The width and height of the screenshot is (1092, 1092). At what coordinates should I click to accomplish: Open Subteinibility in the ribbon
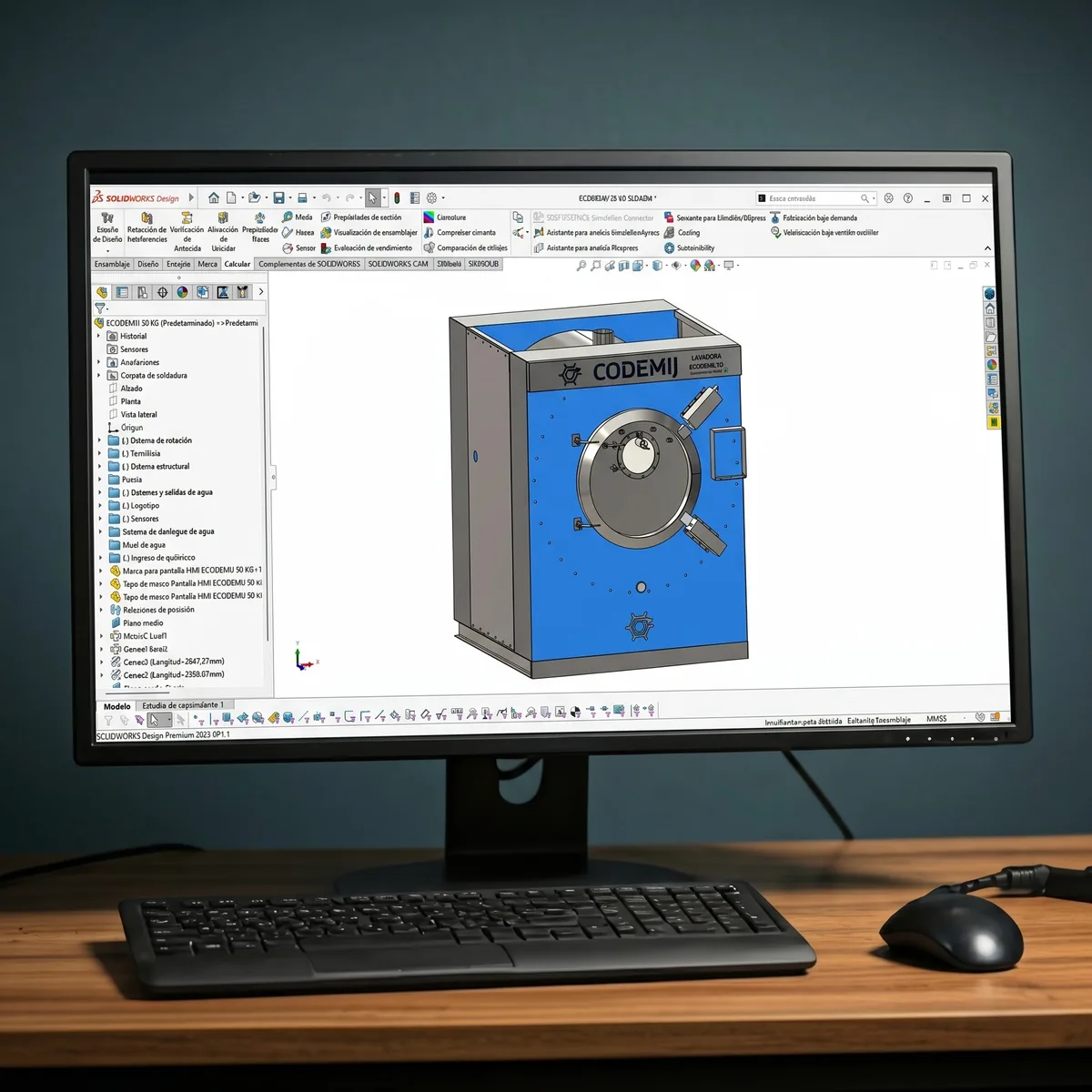click(x=689, y=248)
